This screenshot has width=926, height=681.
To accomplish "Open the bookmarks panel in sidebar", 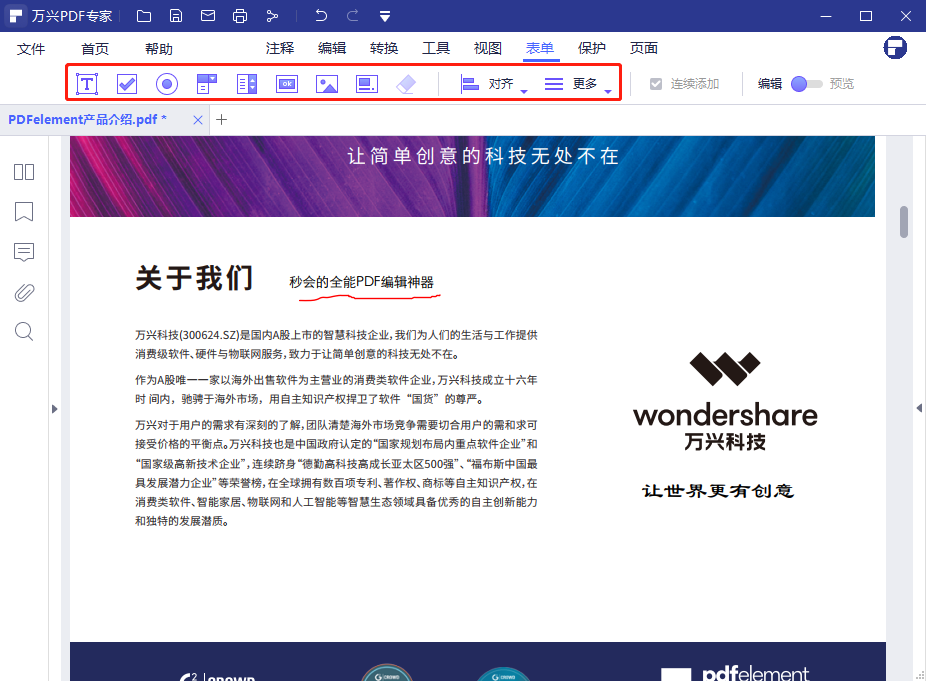I will point(24,212).
